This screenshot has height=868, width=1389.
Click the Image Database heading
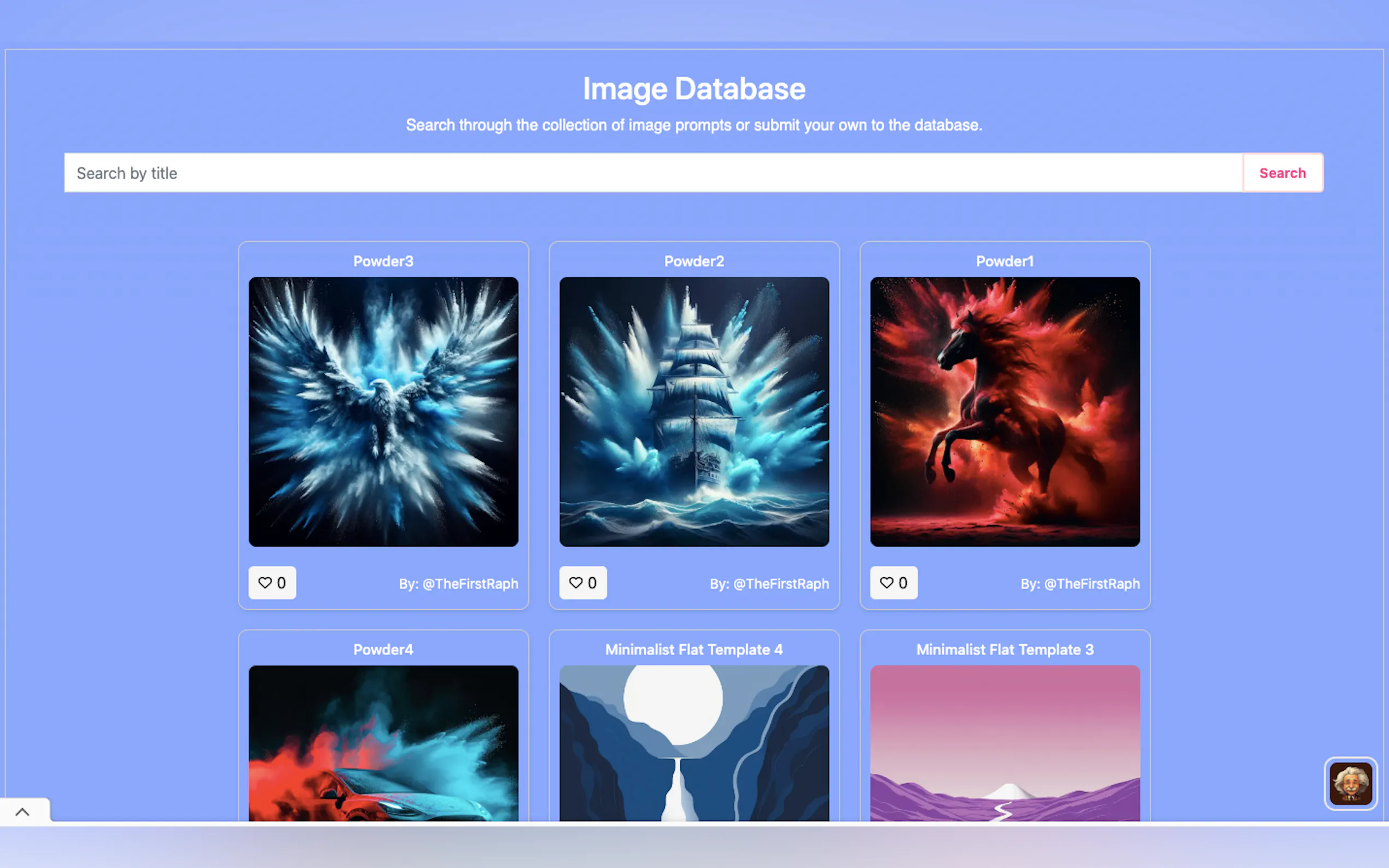[x=694, y=89]
